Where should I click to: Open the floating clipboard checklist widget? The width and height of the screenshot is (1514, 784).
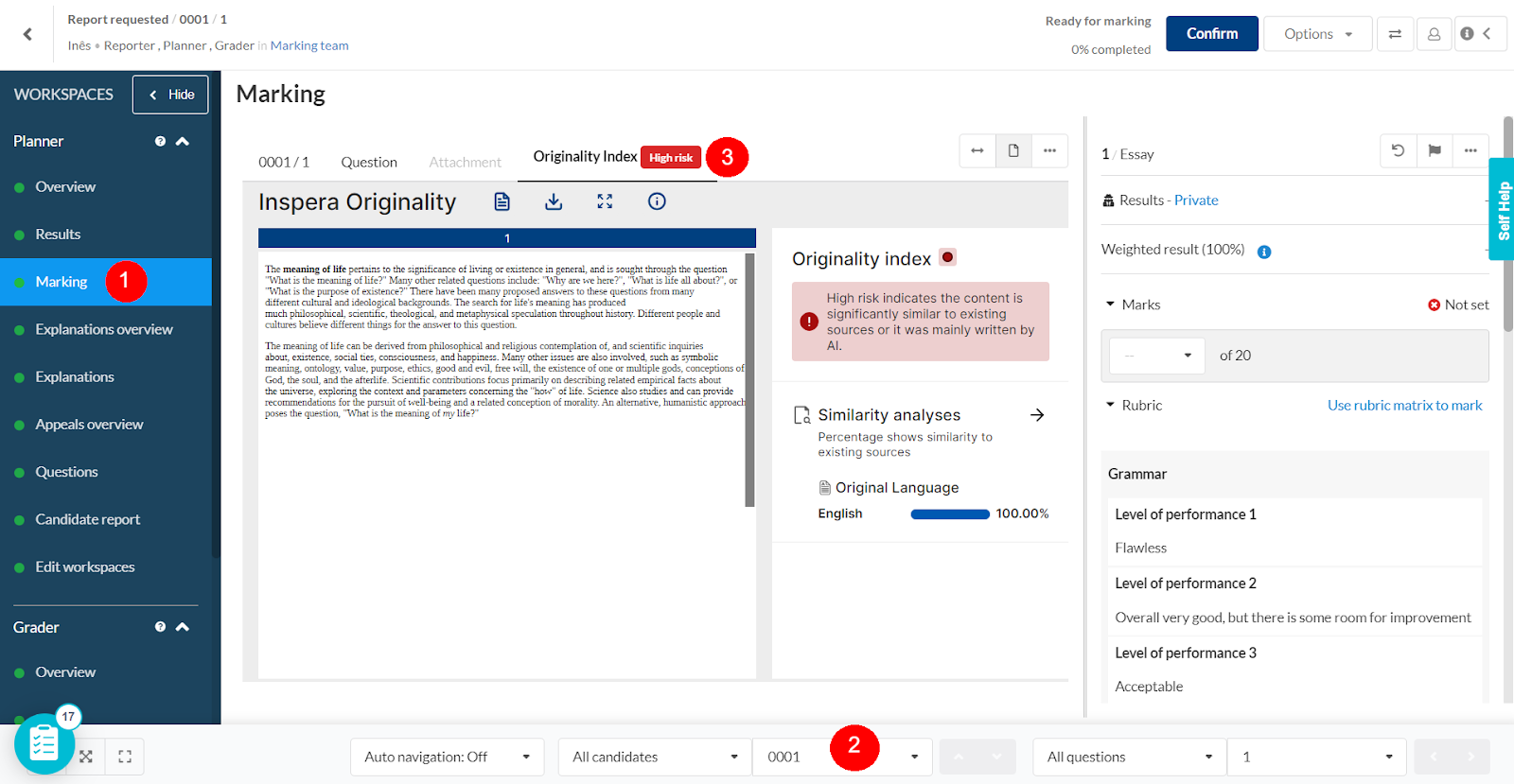pyautogui.click(x=44, y=744)
